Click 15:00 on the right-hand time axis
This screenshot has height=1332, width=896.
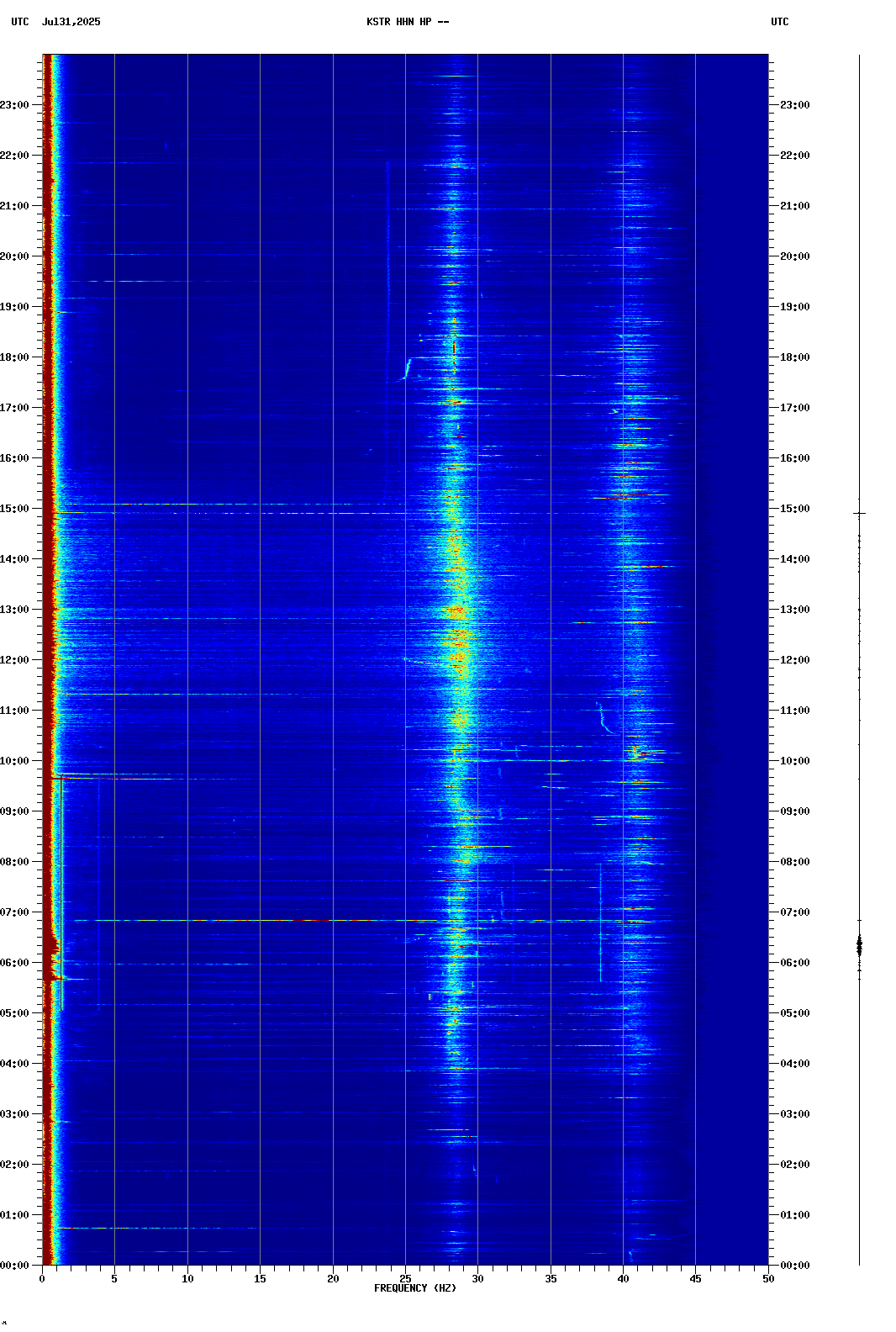pyautogui.click(x=795, y=509)
